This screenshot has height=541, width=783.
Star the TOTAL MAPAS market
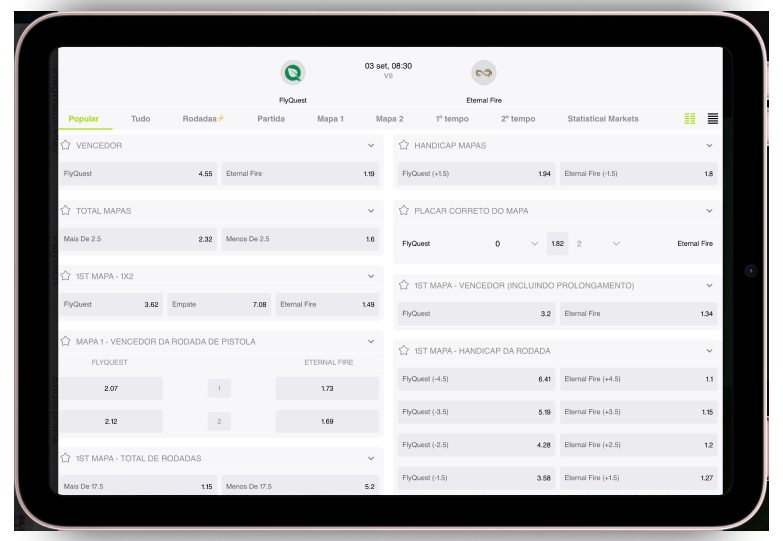tap(65, 210)
